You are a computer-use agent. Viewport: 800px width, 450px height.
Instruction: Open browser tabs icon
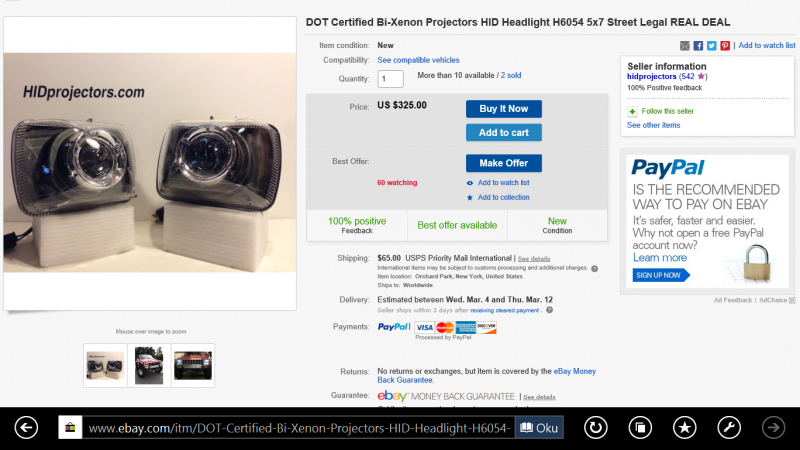click(640, 428)
